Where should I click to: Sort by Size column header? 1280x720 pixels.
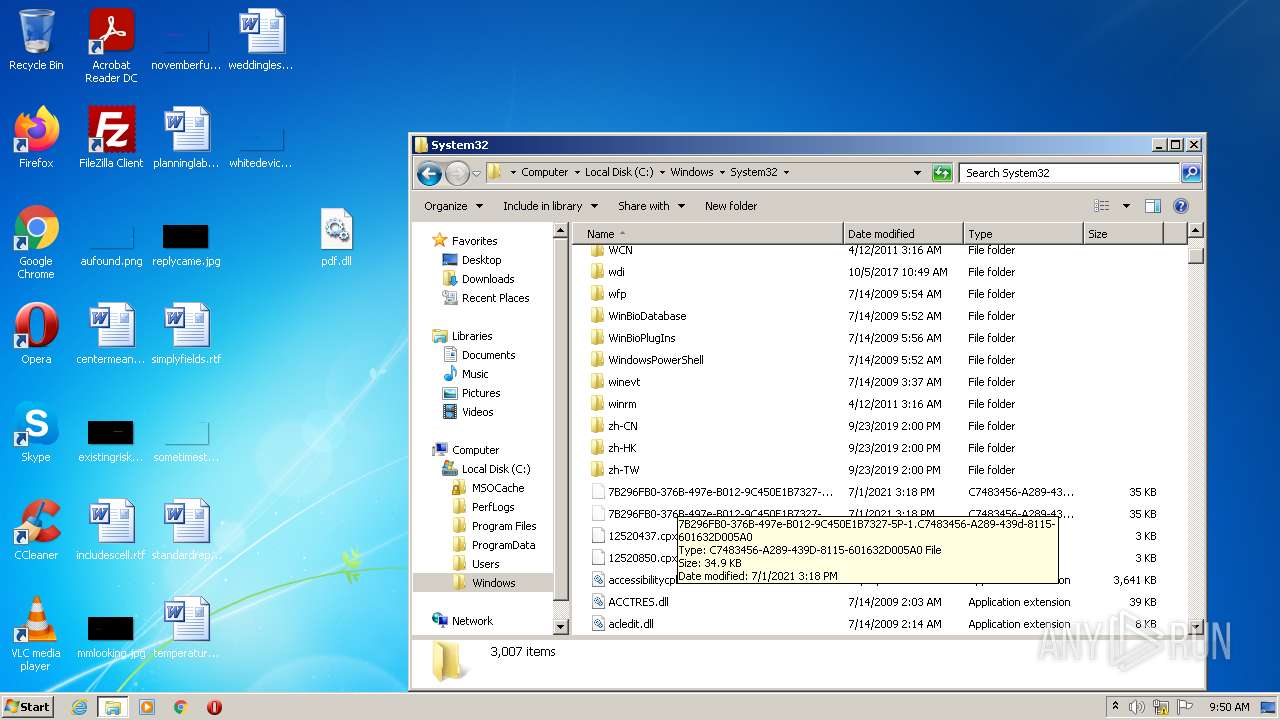(1124, 234)
